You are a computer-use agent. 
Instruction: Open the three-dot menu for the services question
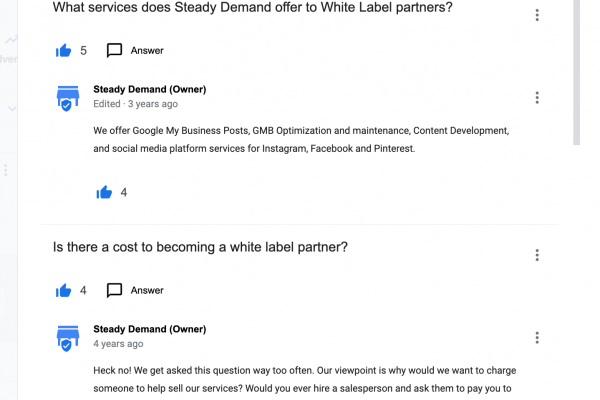coord(537,15)
